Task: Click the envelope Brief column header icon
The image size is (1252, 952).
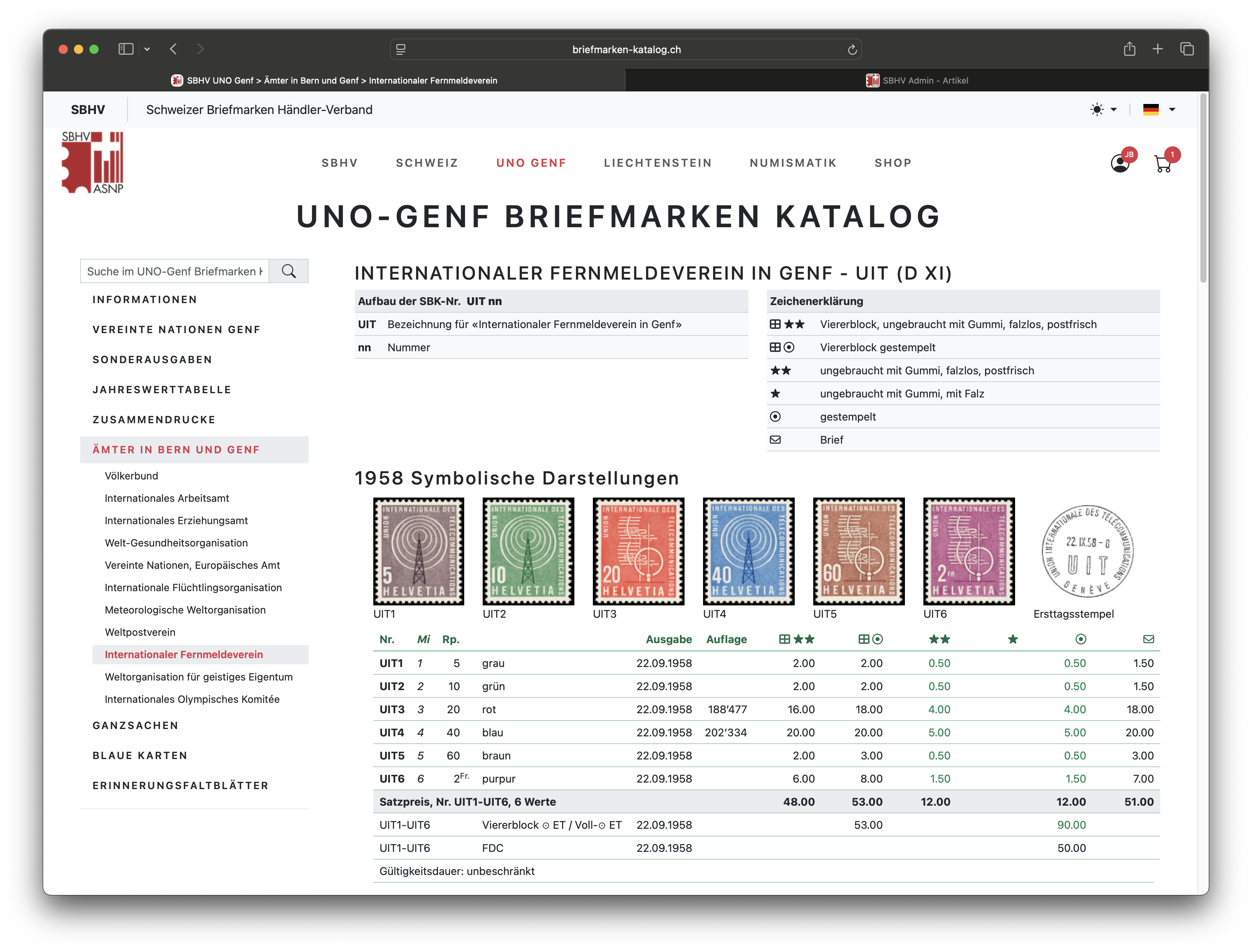Action: 1148,639
